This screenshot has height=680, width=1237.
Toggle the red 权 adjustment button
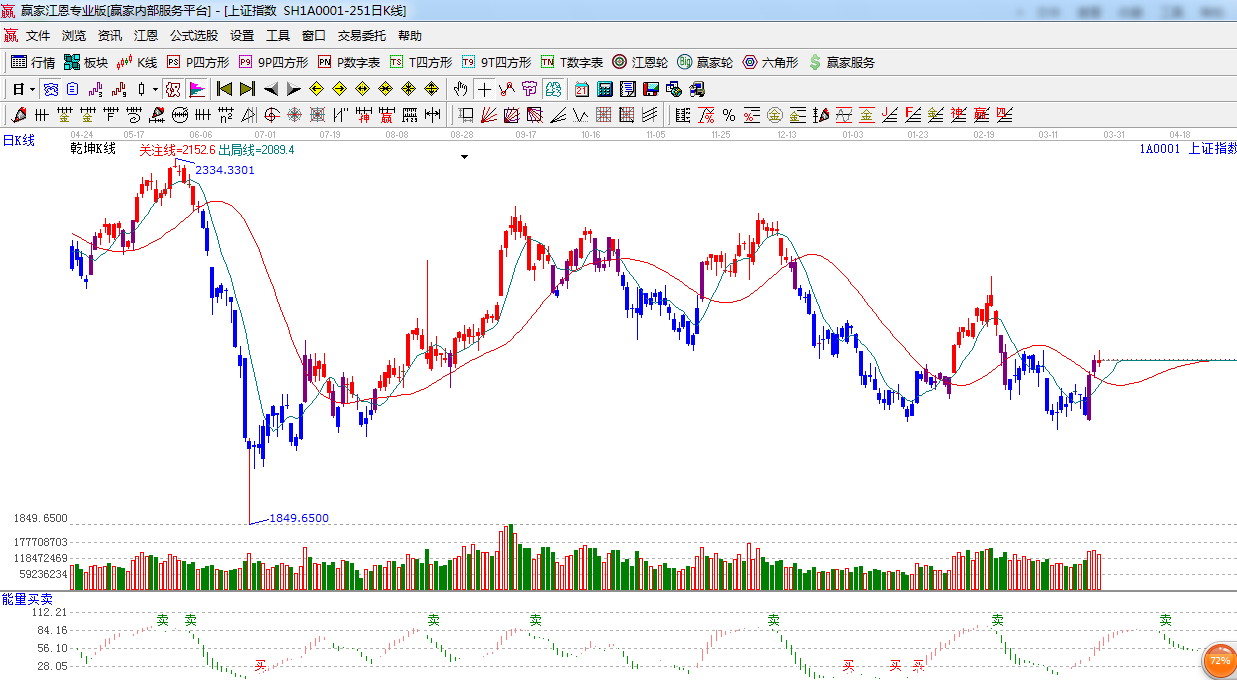pos(173,89)
